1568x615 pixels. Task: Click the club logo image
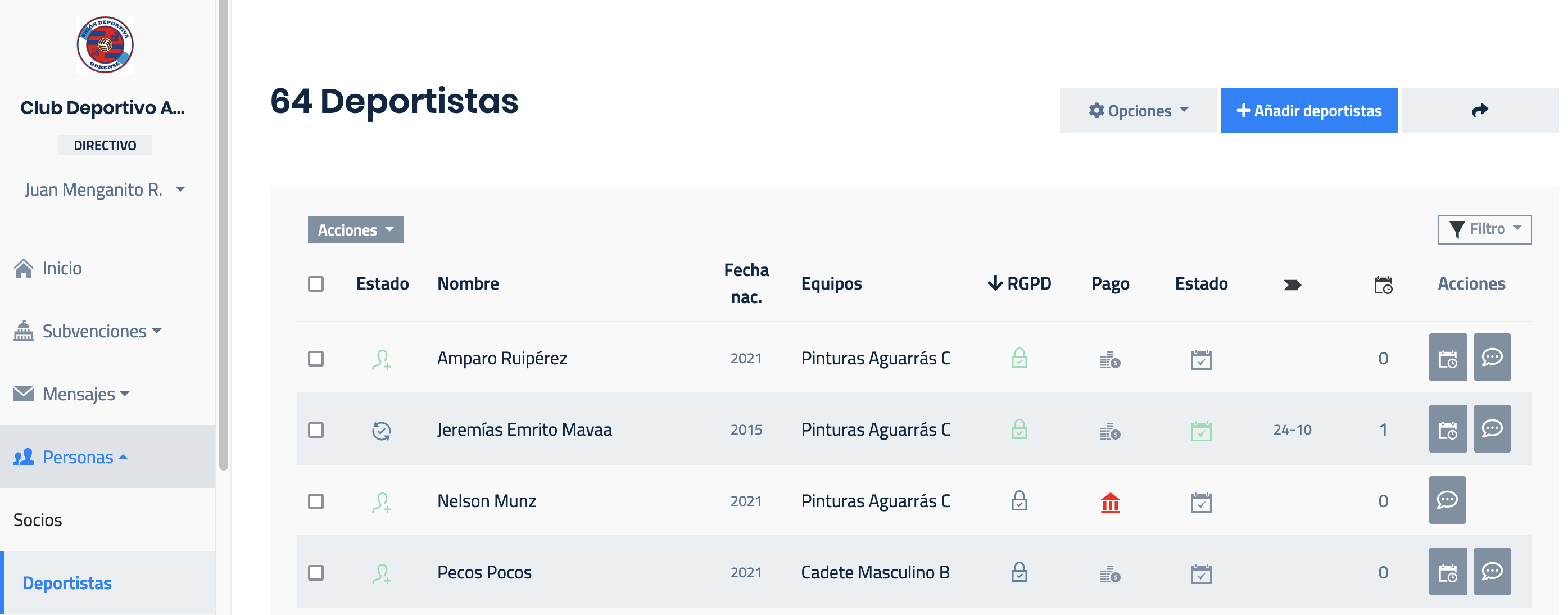point(105,45)
